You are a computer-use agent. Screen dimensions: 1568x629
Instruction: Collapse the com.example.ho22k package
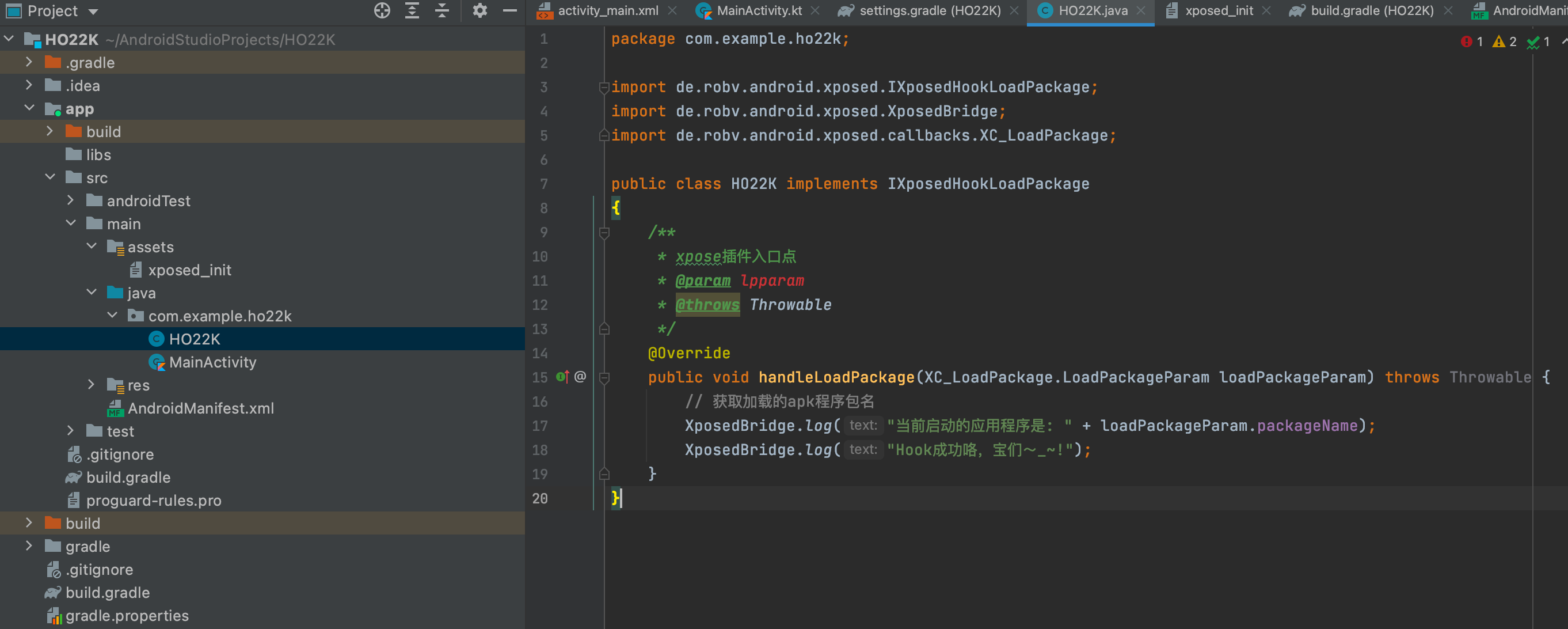point(112,315)
